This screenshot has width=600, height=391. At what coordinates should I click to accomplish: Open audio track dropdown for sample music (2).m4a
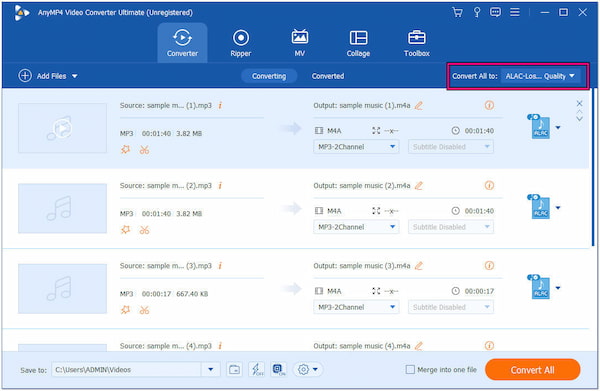click(x=356, y=227)
